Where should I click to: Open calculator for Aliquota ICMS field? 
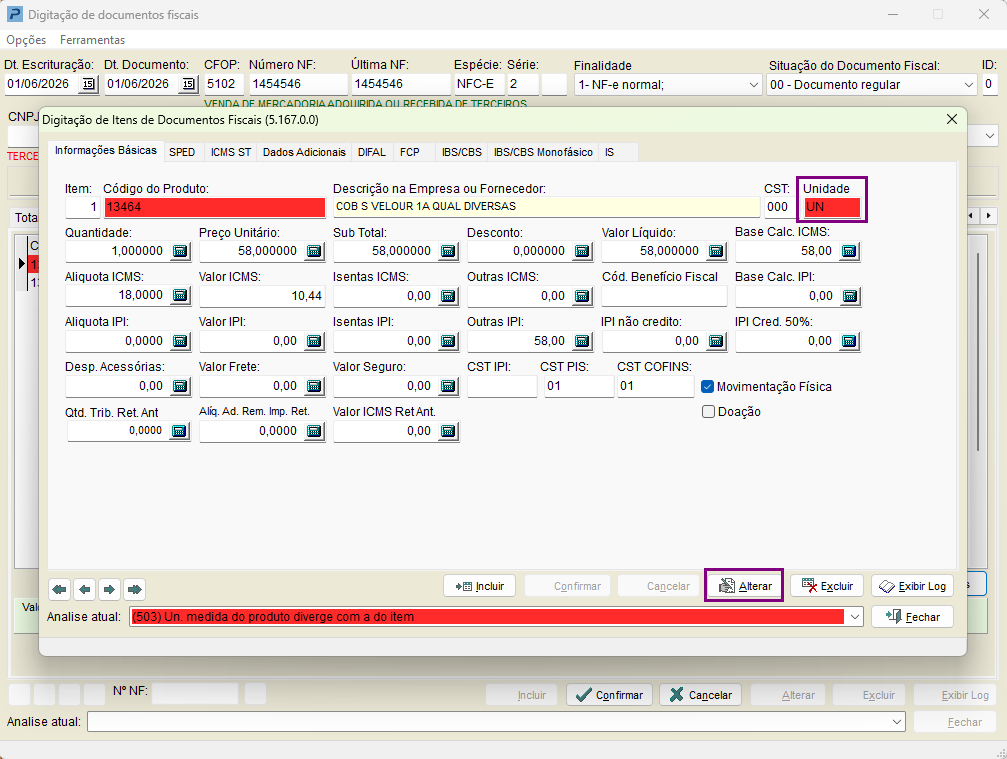click(x=180, y=295)
